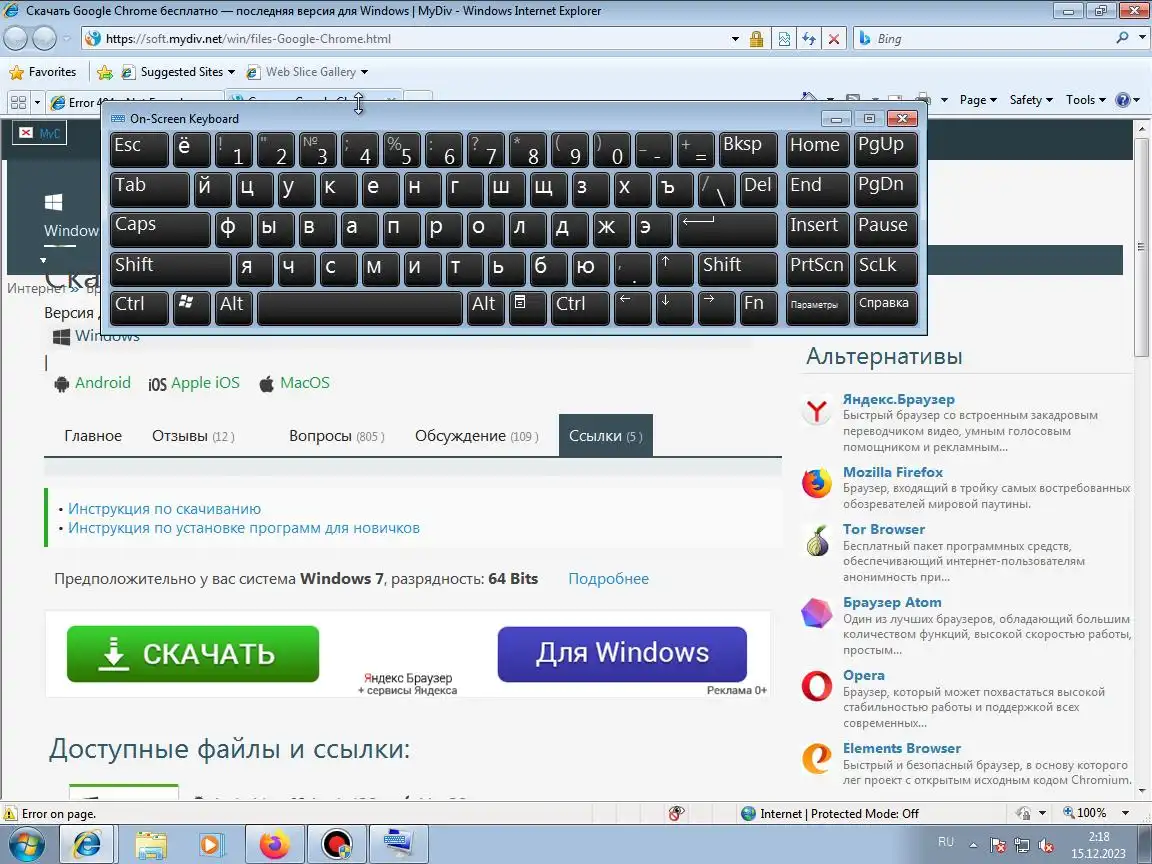Viewport: 1152px width, 864px height.
Task: Toggle Caps lock on on-screen keyboard
Action: coord(160,228)
